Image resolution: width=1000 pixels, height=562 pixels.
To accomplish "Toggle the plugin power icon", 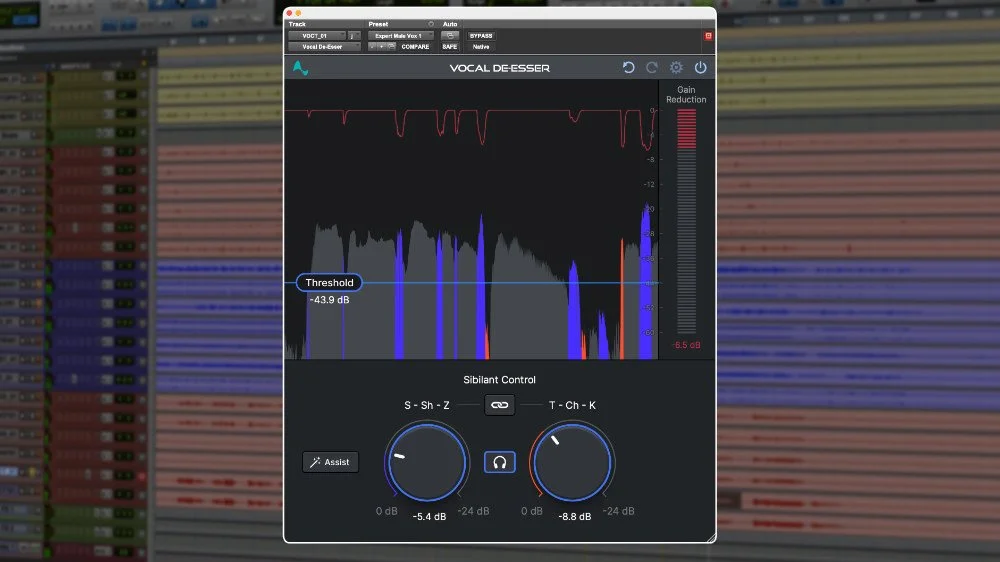I will point(700,68).
